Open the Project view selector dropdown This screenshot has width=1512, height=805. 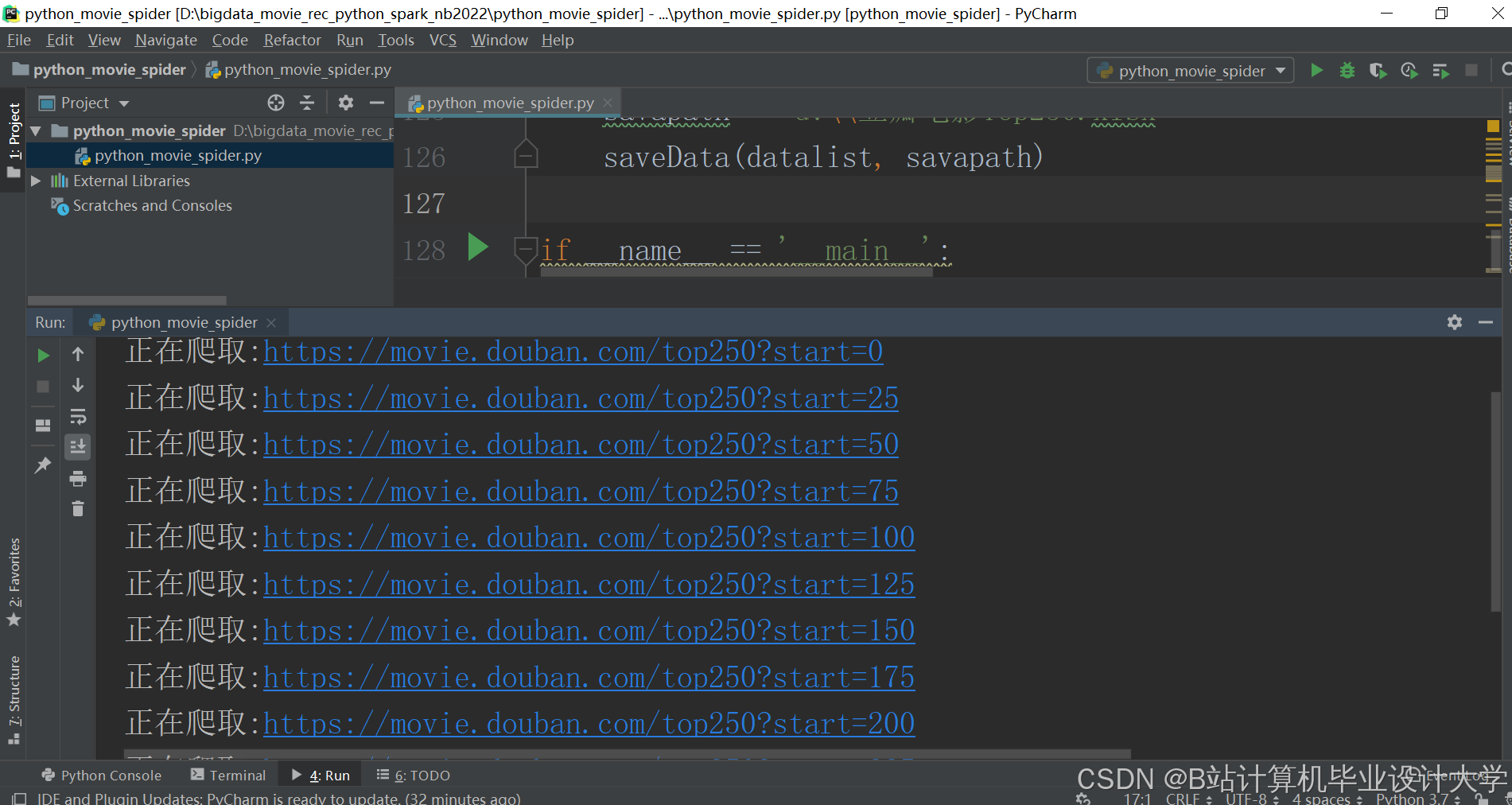84,103
